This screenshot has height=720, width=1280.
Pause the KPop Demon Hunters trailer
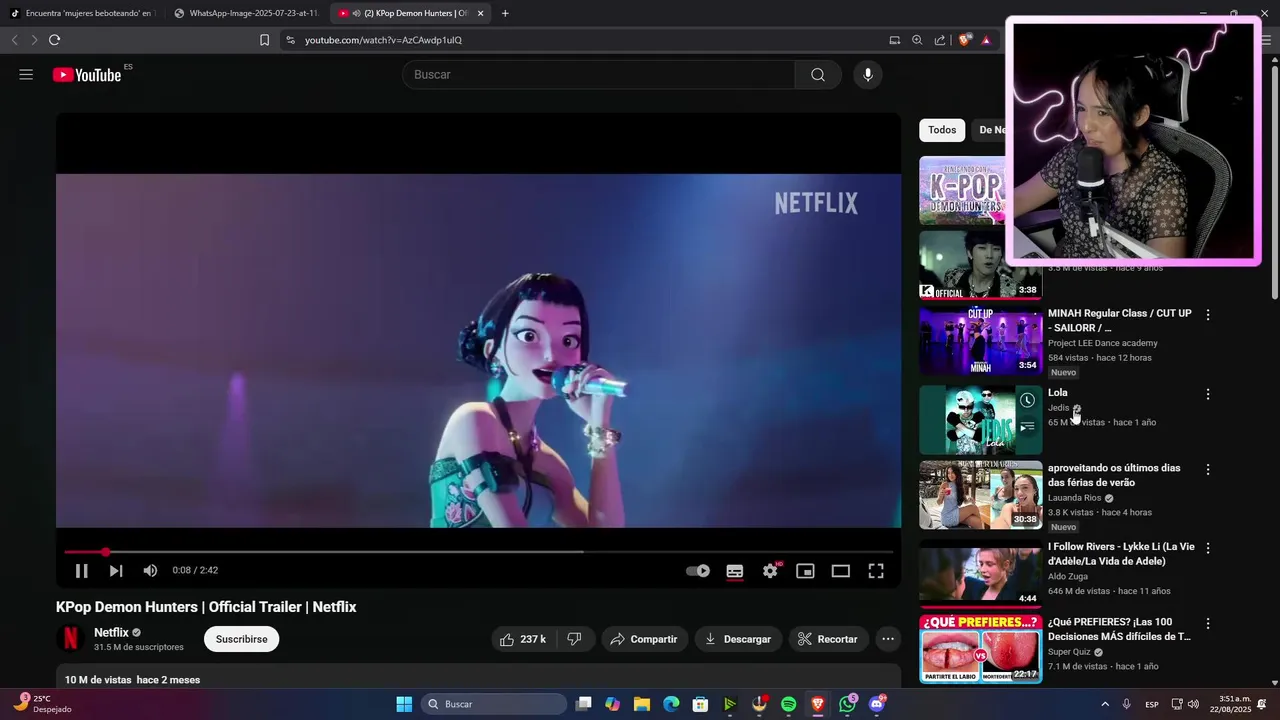[82, 571]
